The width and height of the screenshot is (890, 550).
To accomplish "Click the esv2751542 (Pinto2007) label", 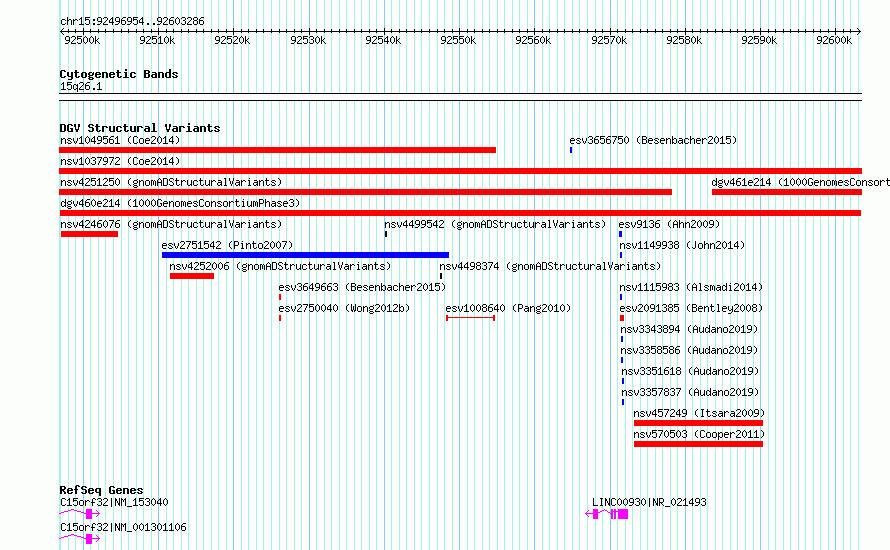I will click(227, 245).
